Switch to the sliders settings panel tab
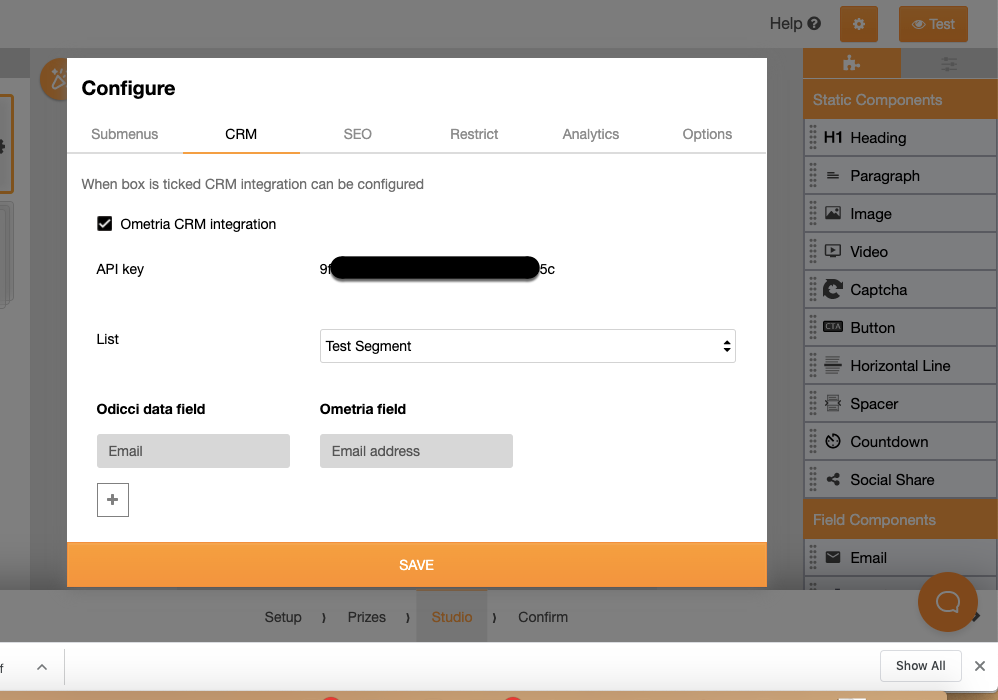 (x=949, y=64)
